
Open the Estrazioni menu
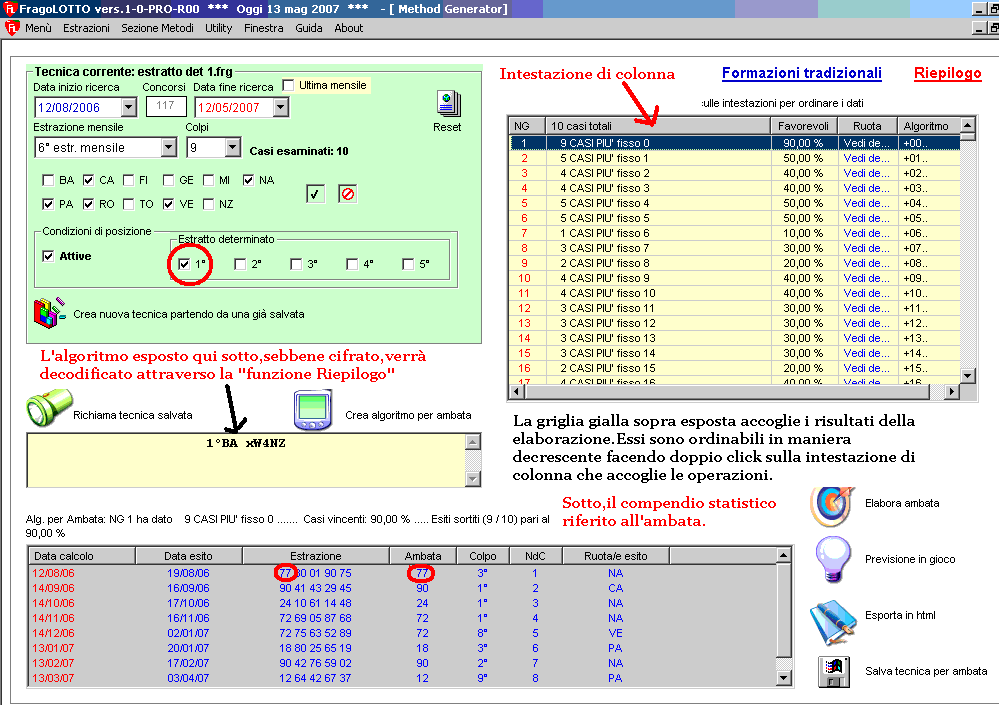point(86,28)
